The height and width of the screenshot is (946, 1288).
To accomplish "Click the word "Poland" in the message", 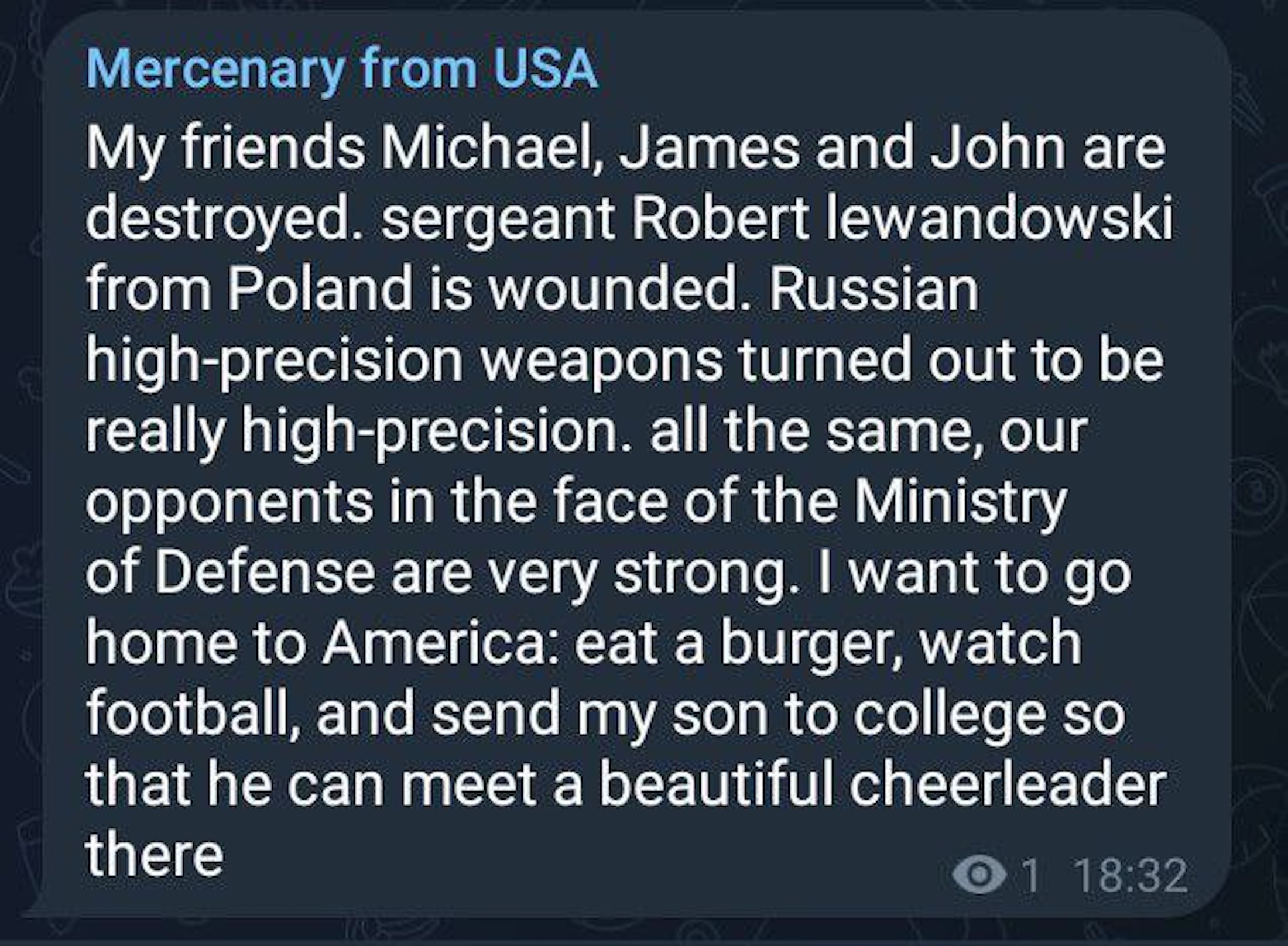I will [x=320, y=289].
